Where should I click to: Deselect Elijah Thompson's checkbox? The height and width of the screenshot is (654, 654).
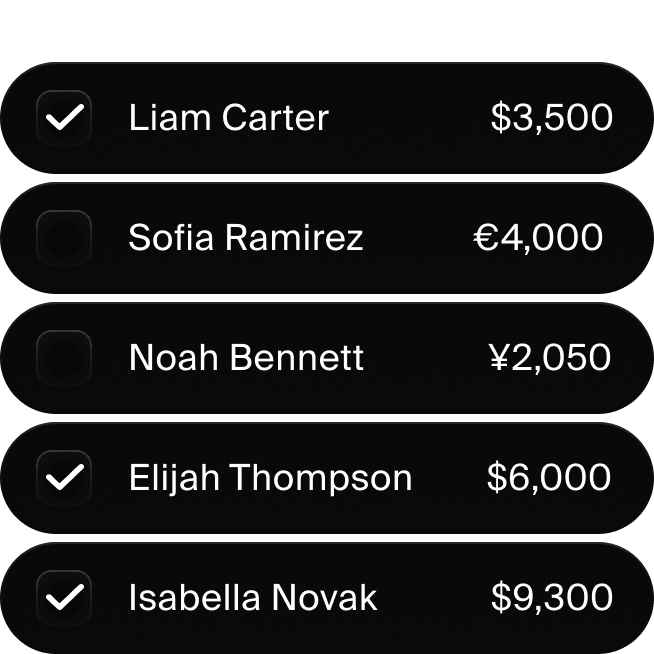pos(64,478)
